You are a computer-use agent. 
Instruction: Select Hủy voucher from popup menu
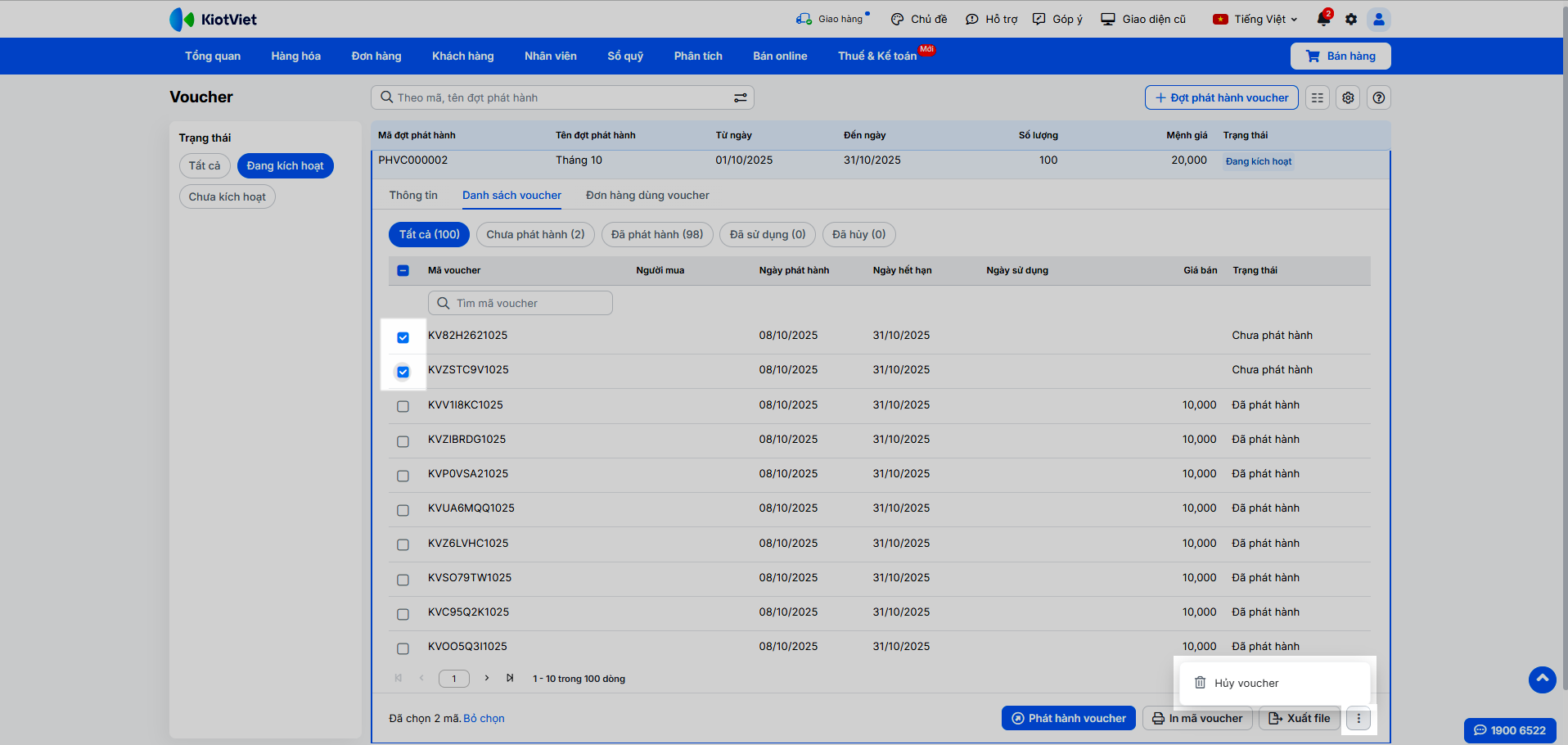[1246, 683]
